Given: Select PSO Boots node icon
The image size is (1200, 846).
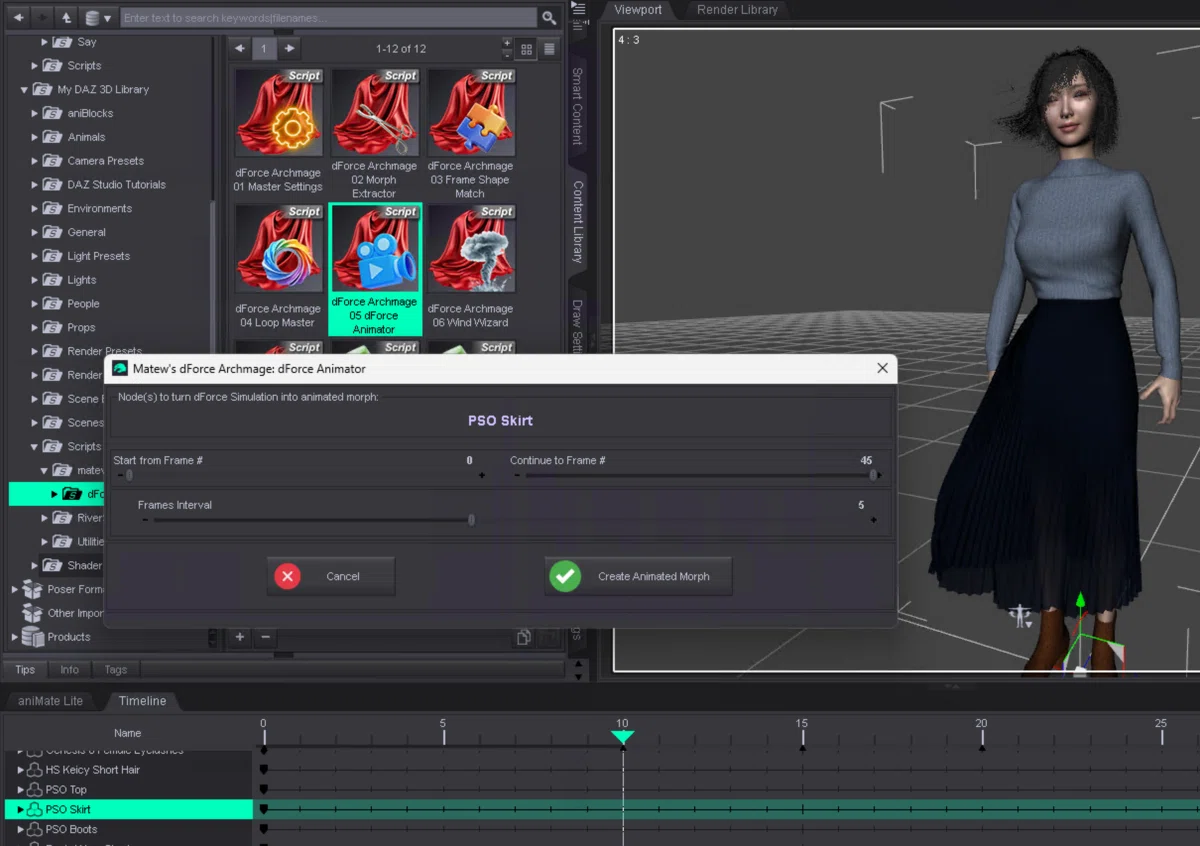Looking at the screenshot, I should 34,829.
